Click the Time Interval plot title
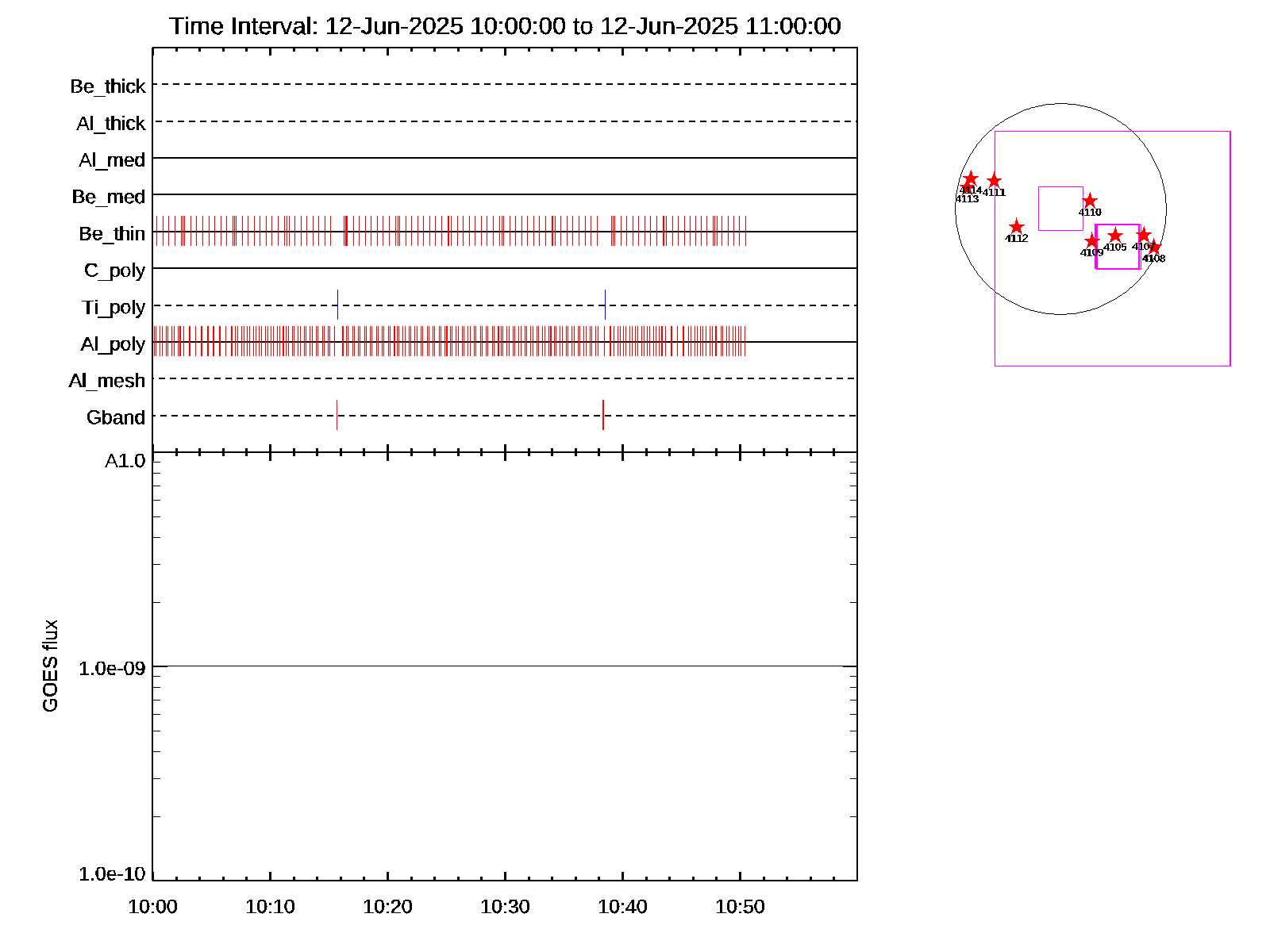 pyautogui.click(x=505, y=26)
